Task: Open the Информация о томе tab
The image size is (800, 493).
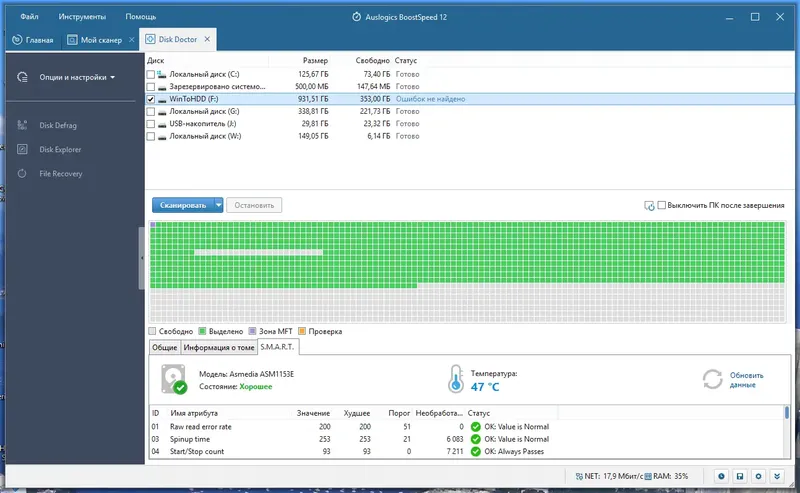Action: pos(219,348)
